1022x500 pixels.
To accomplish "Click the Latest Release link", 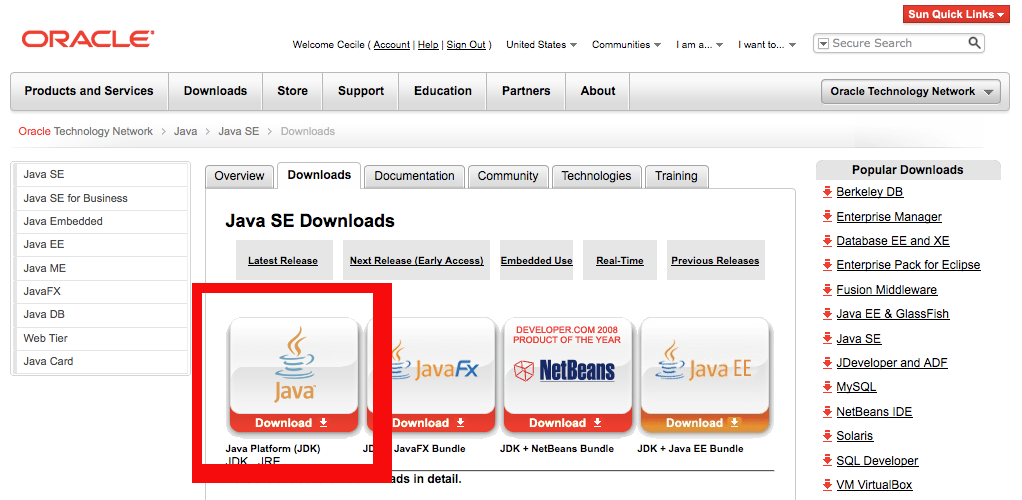I will tap(283, 261).
